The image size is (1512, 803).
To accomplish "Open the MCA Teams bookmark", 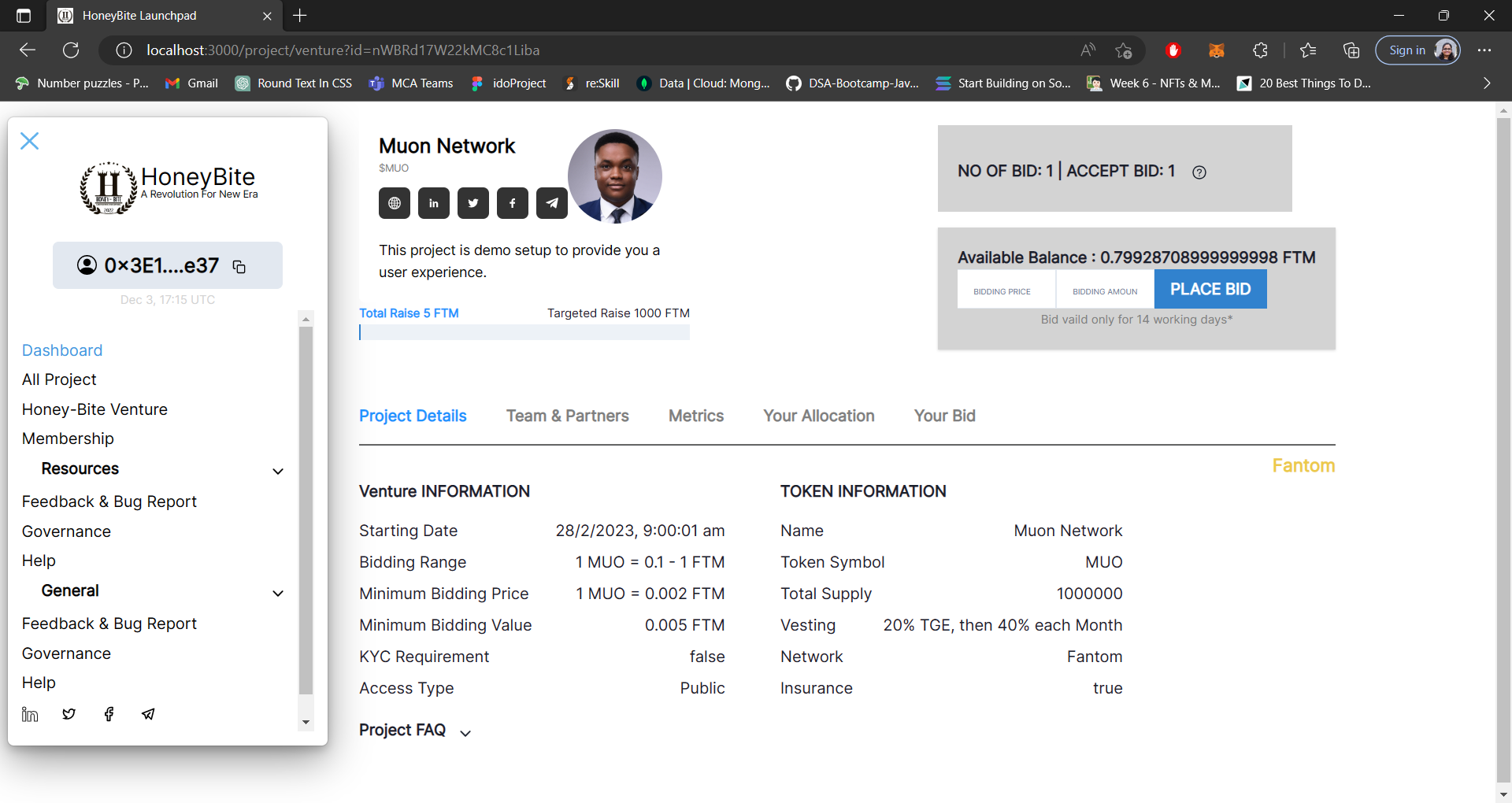I will pyautogui.click(x=411, y=83).
